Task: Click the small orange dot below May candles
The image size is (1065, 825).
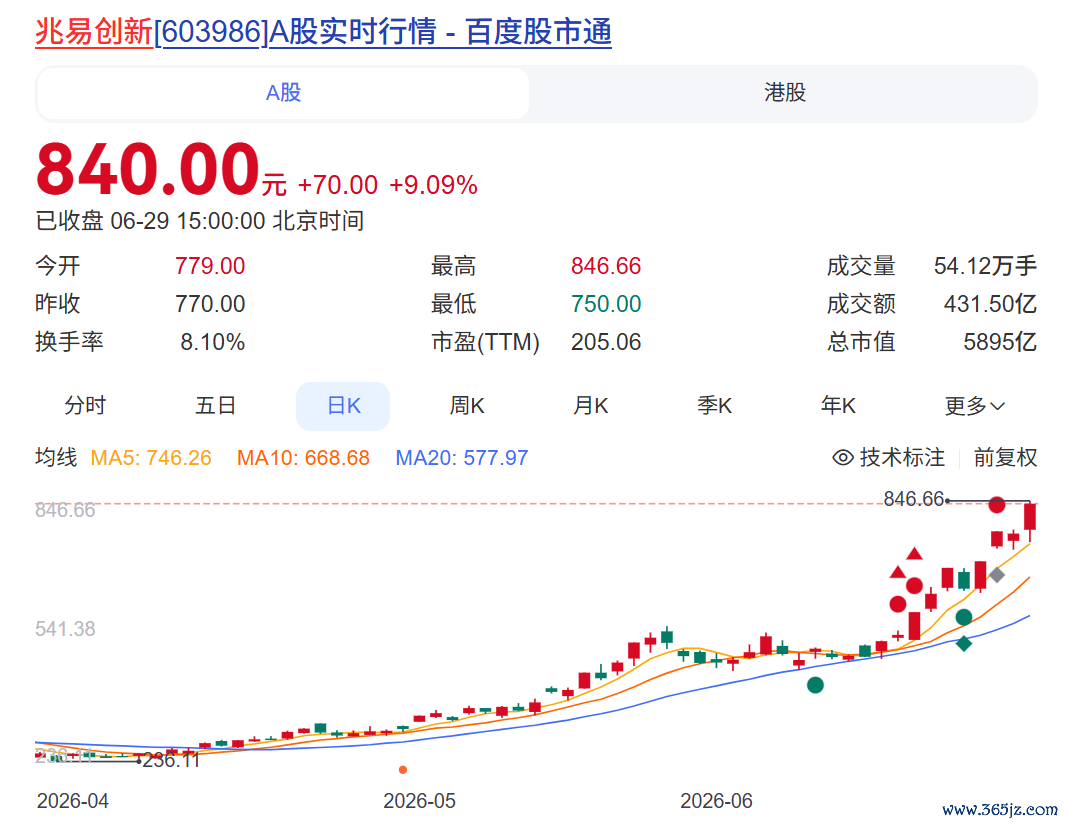Action: click(x=403, y=769)
